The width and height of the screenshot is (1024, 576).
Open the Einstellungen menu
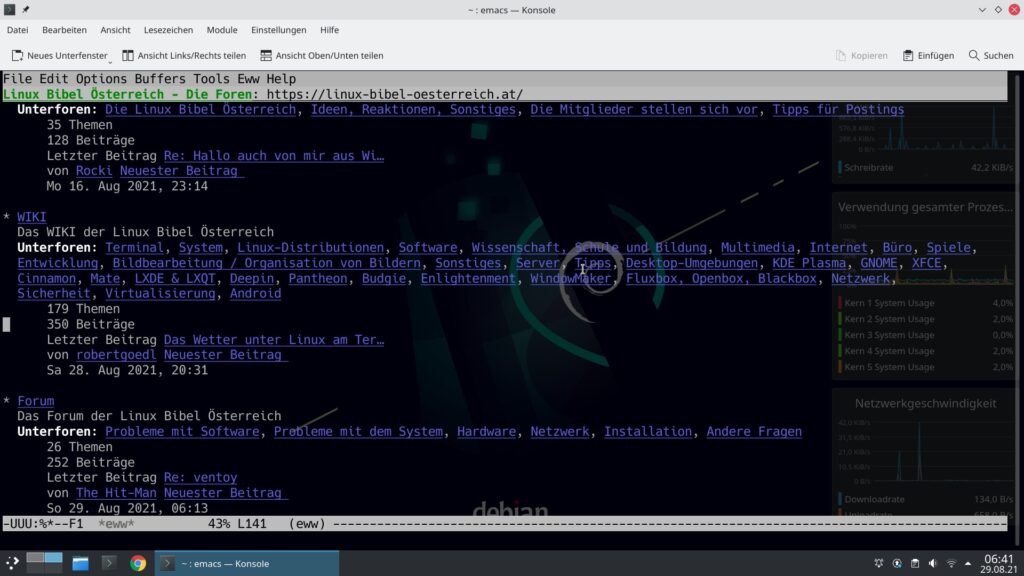tap(278, 30)
